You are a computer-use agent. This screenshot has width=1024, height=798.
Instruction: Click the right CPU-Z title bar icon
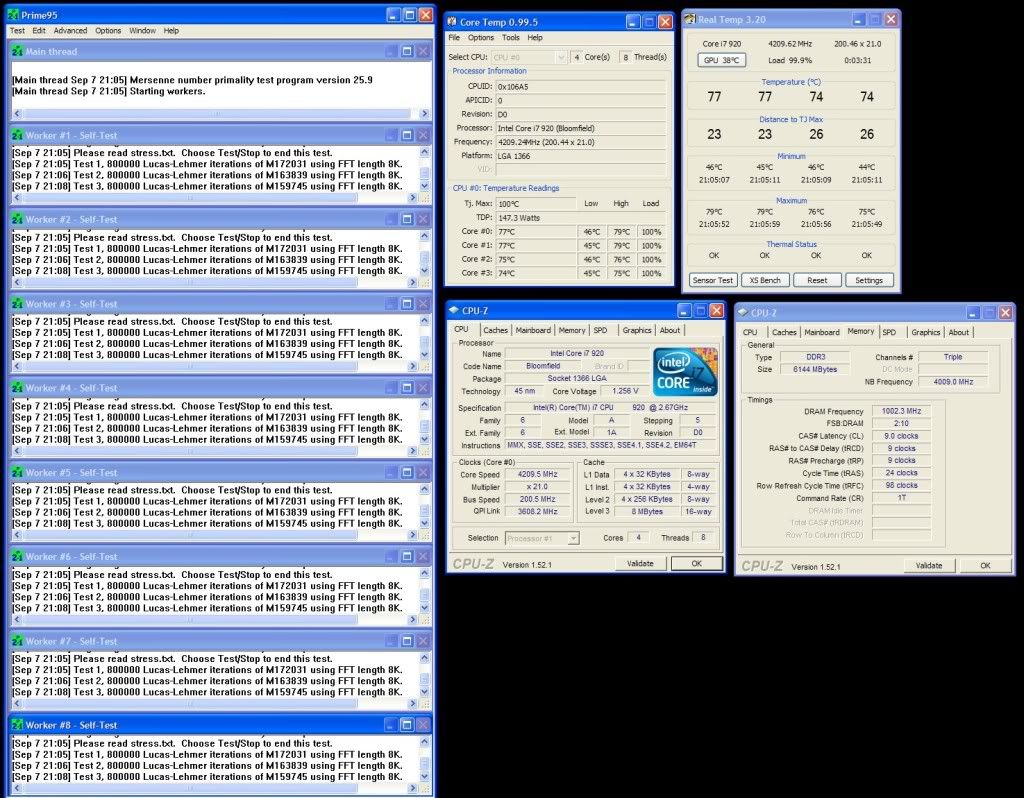[743, 313]
